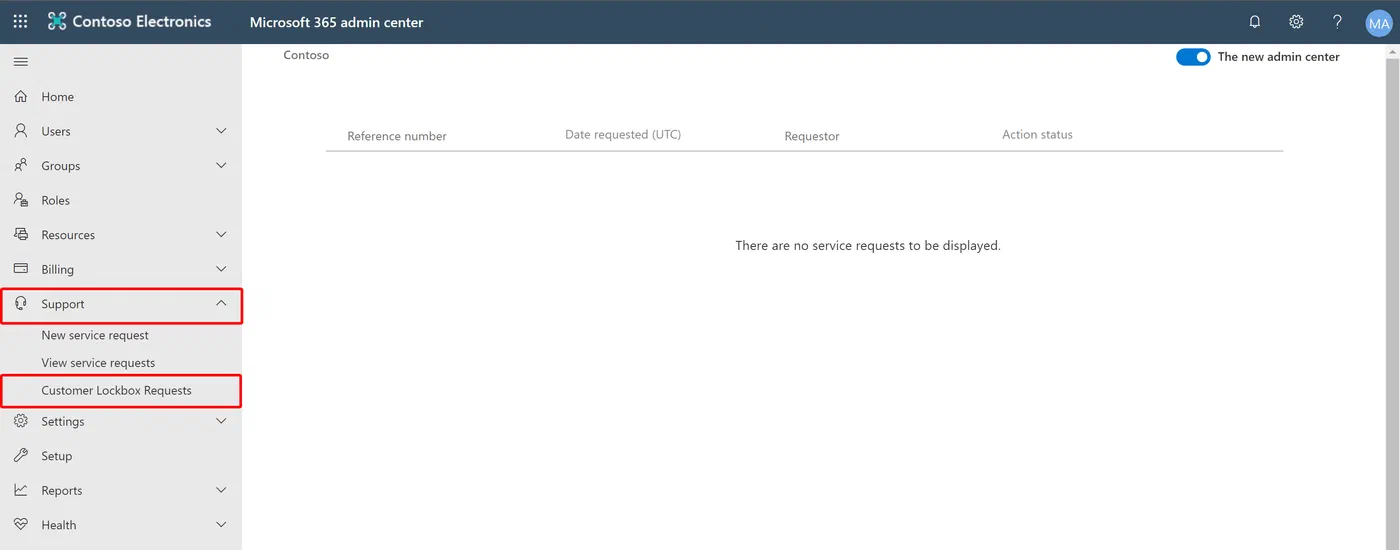Image resolution: width=1400 pixels, height=550 pixels.
Task: Click the Contoso breadcrumb text
Action: [x=306, y=55]
